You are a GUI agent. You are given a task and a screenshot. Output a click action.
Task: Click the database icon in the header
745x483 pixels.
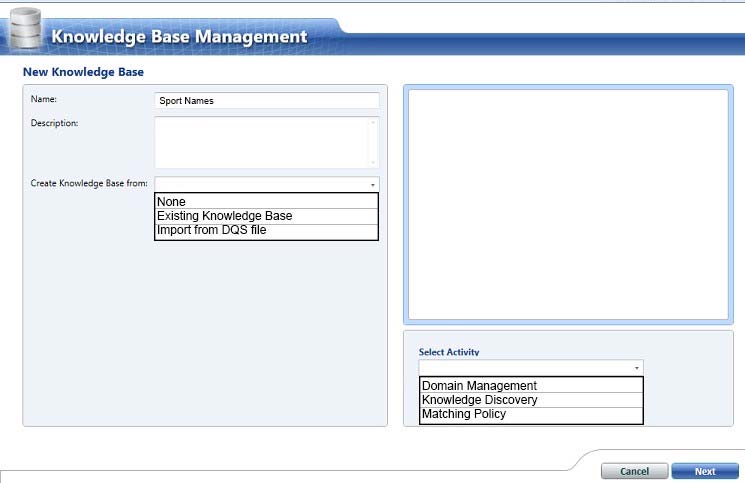(x=25, y=28)
